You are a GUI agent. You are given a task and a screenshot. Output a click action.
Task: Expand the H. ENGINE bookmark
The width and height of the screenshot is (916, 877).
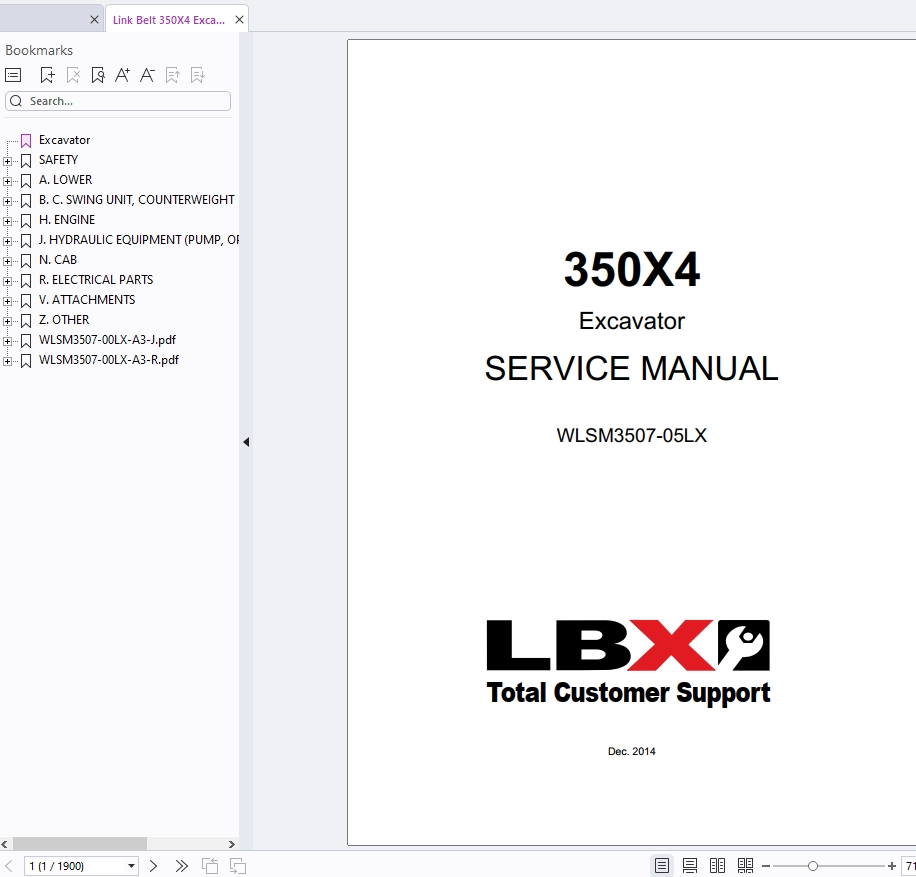click(x=7, y=221)
